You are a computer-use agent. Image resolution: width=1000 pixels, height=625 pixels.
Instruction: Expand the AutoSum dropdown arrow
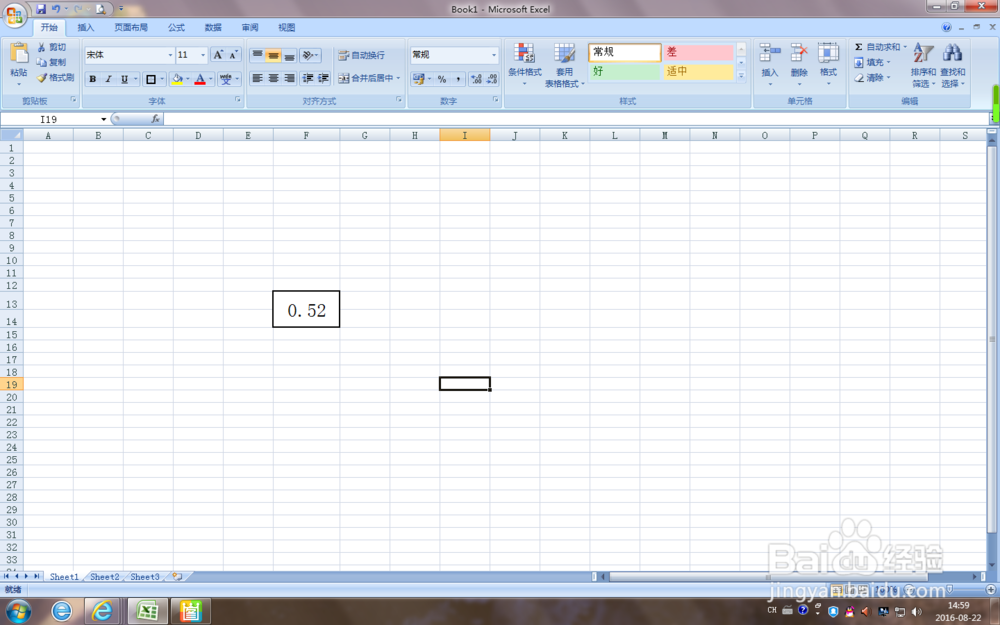click(x=904, y=47)
